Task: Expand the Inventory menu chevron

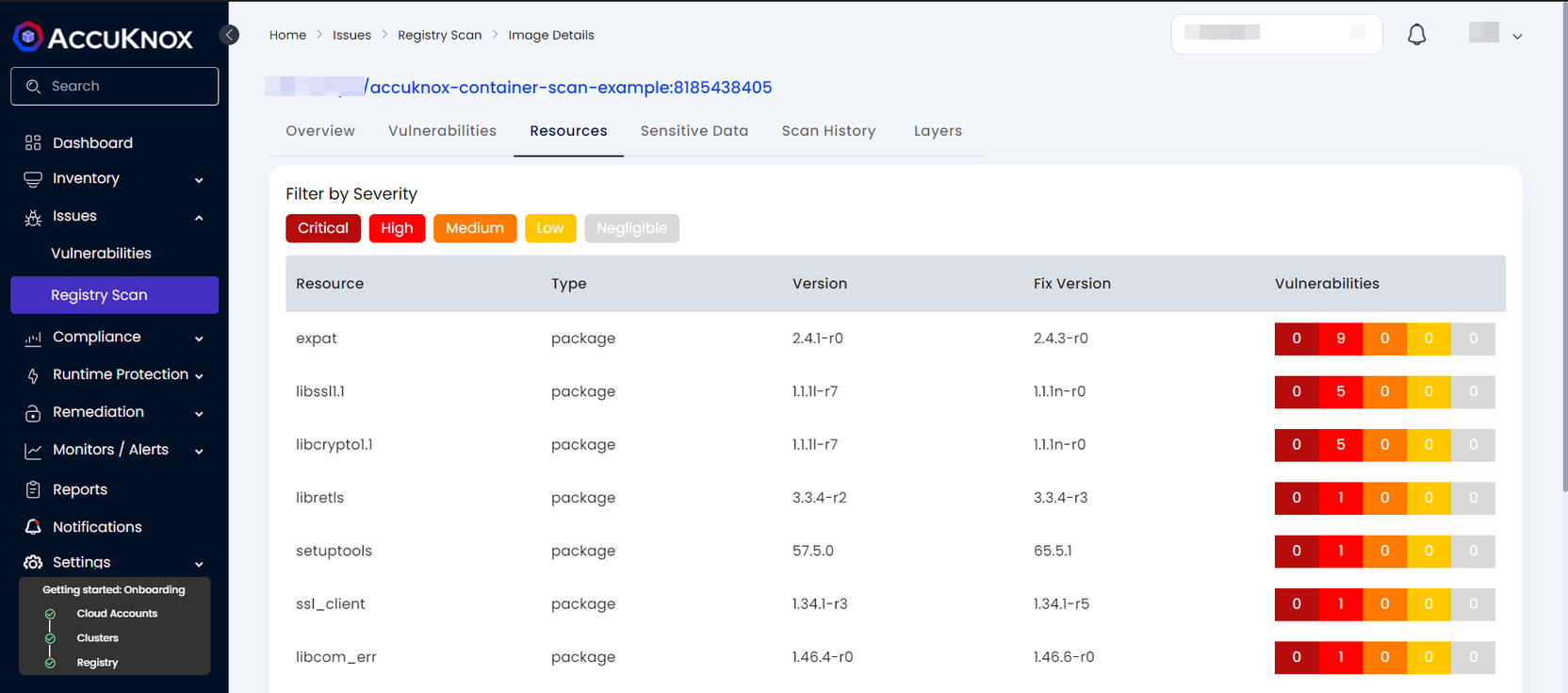Action: [x=199, y=180]
